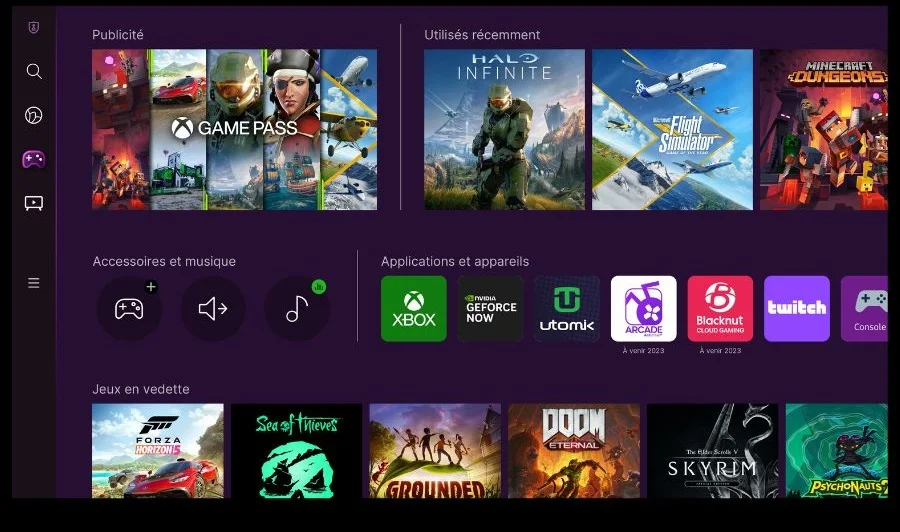Viewport: 900px width, 532px height.
Task: Open Skyrim featured game
Action: click(712, 451)
